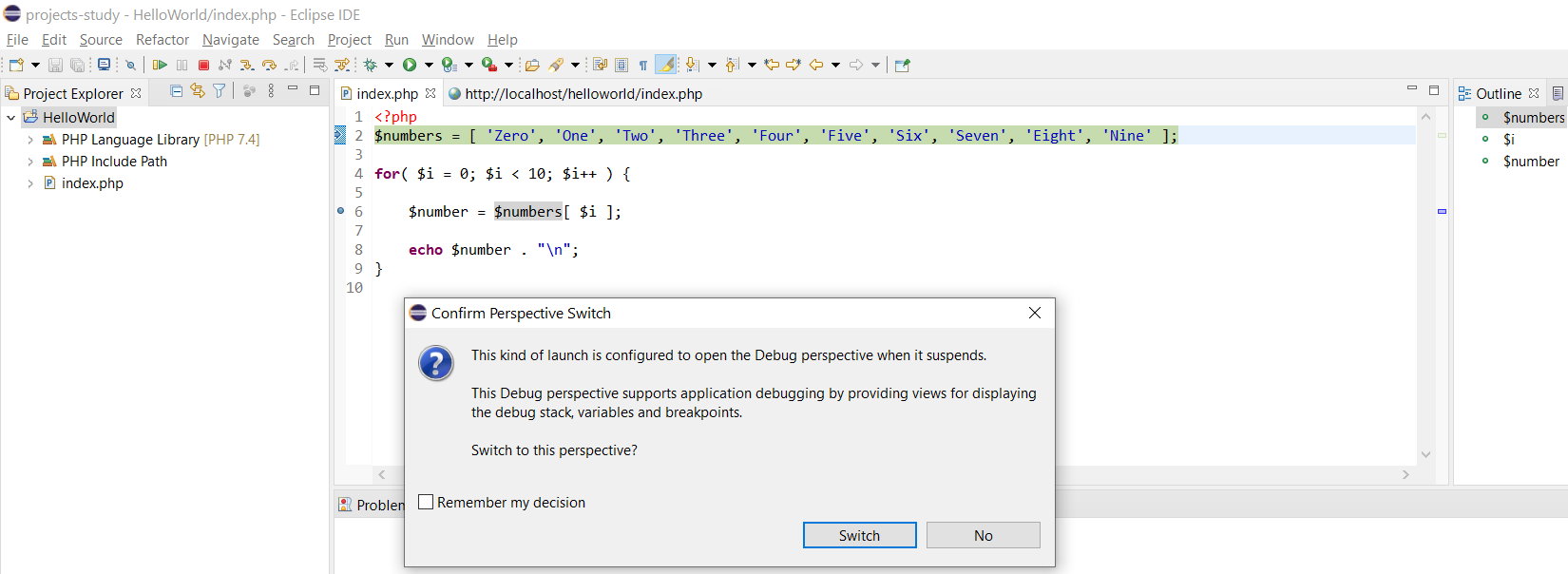The height and width of the screenshot is (574, 1568).
Task: Close the Confirm Perspective Switch dialog
Action: coord(1035,313)
